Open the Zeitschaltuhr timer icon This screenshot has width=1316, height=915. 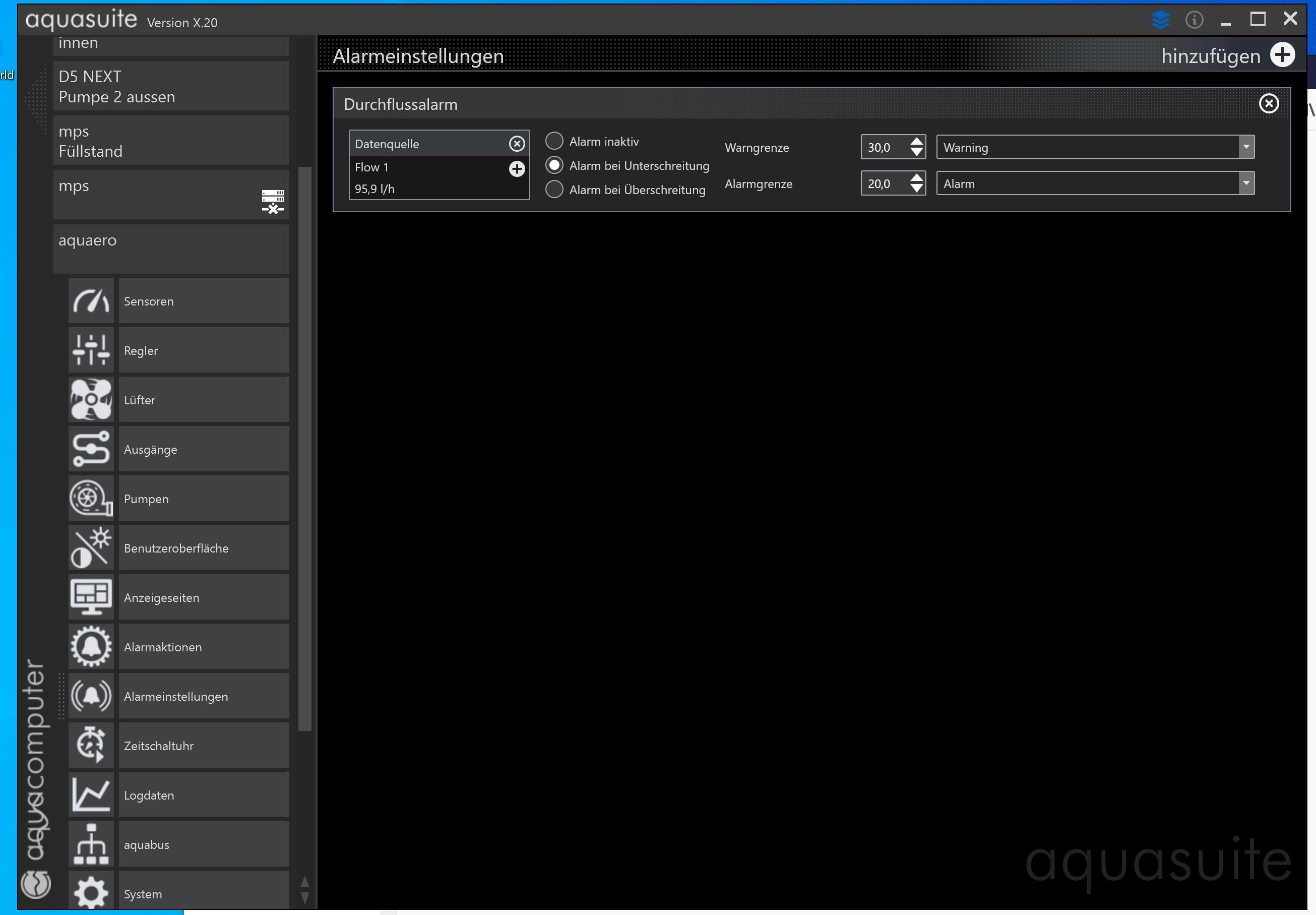pyautogui.click(x=91, y=745)
